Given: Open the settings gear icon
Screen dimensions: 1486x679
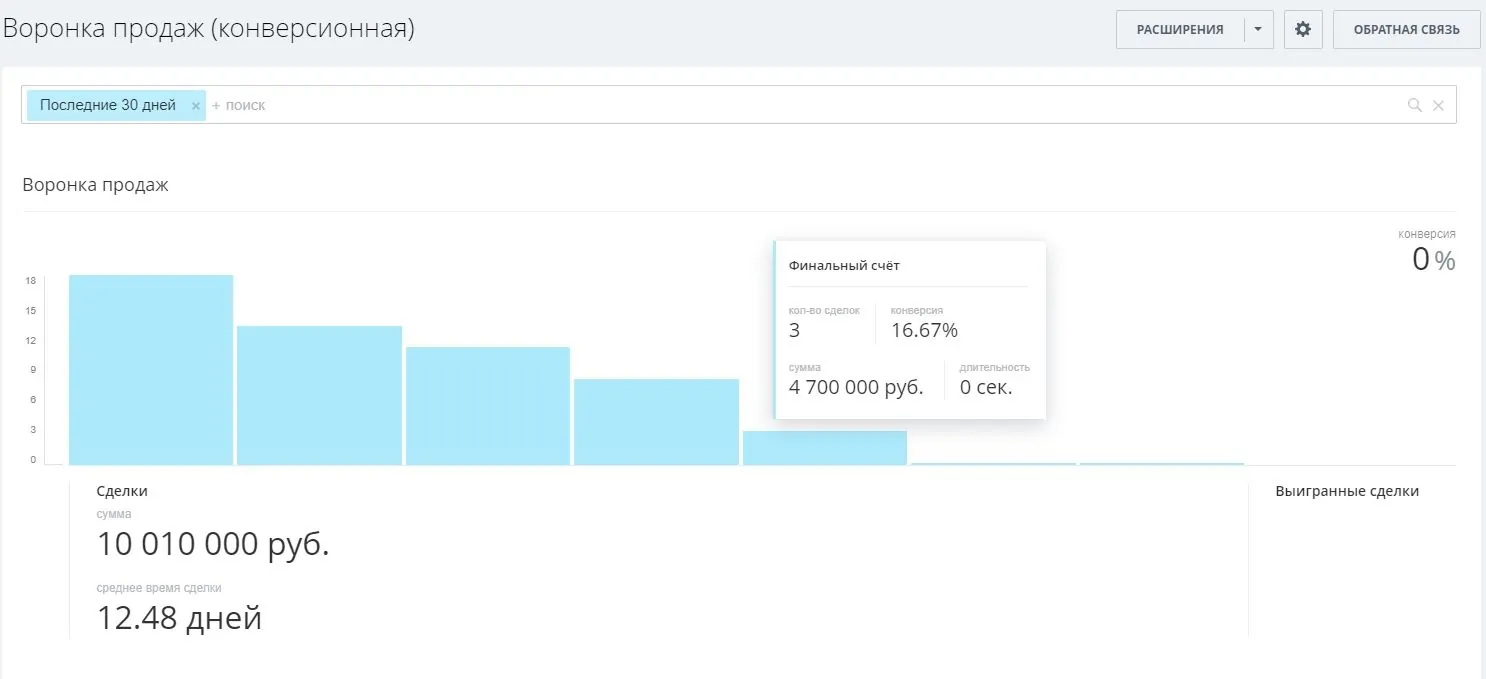Looking at the screenshot, I should [x=1302, y=30].
